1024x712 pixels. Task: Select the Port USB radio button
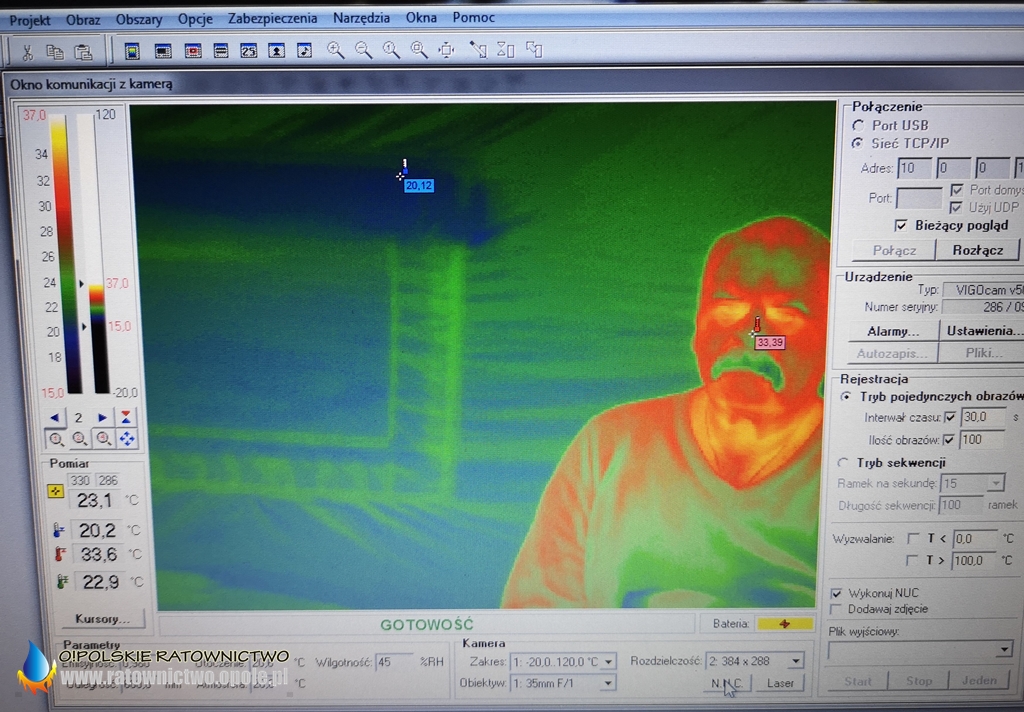coord(858,125)
